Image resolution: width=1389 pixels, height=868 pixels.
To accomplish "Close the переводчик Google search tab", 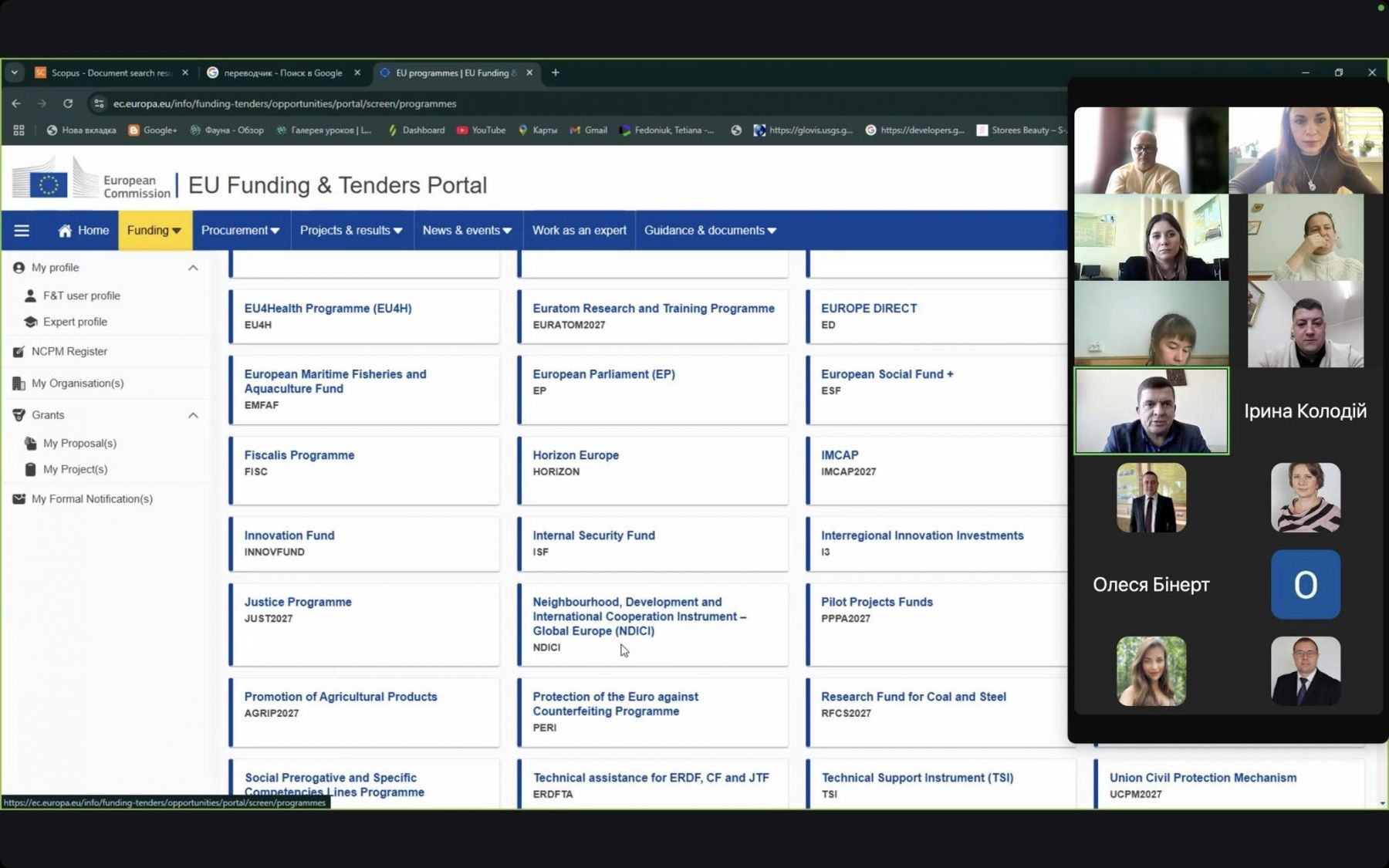I will (357, 73).
